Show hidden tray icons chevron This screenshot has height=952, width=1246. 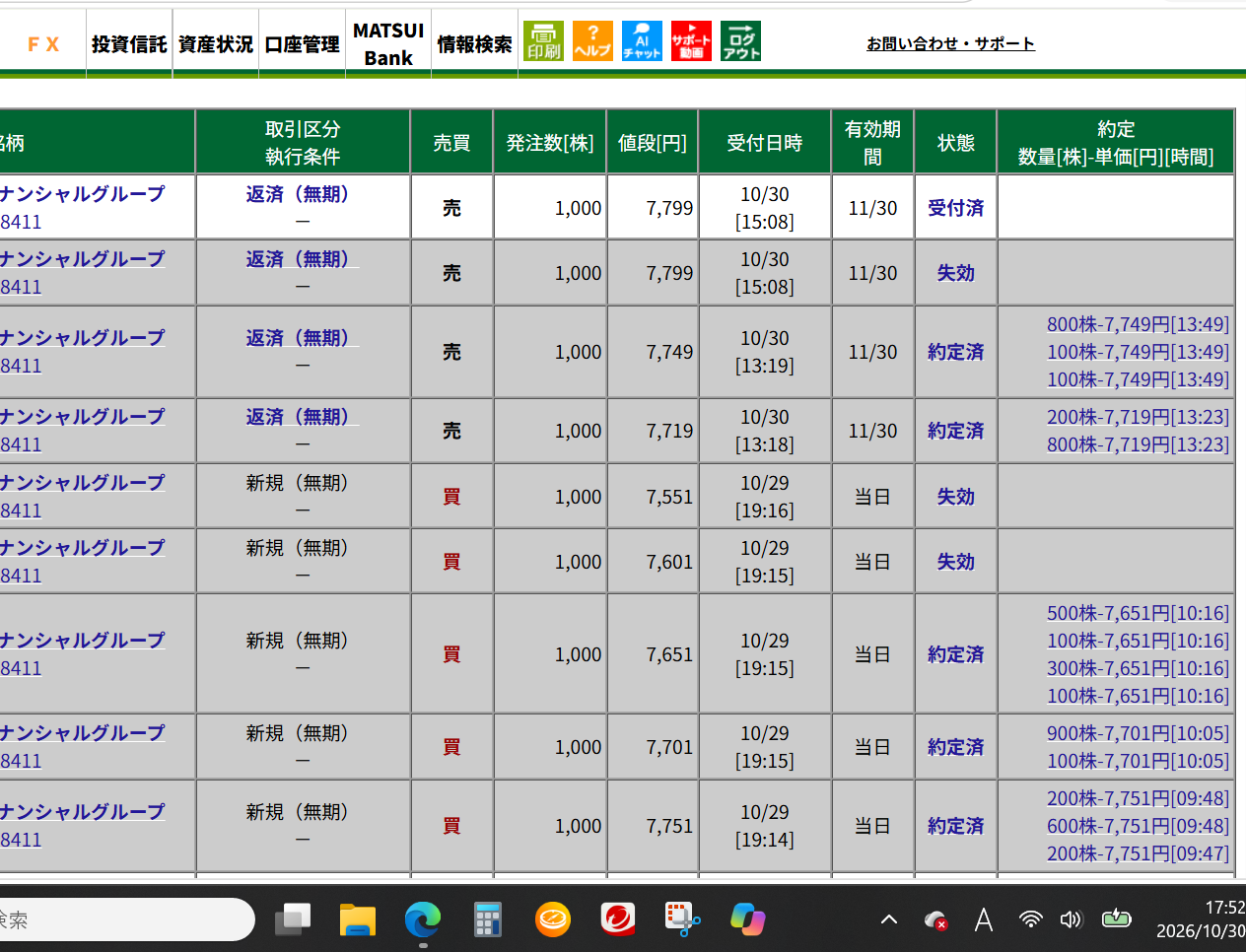[x=889, y=920]
